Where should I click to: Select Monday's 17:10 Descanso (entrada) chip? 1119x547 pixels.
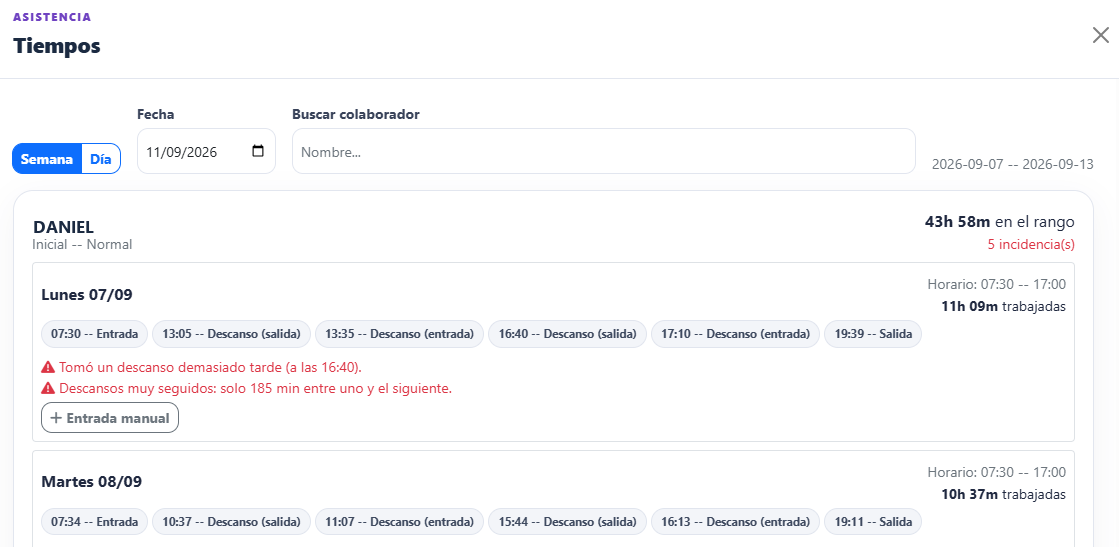point(735,334)
